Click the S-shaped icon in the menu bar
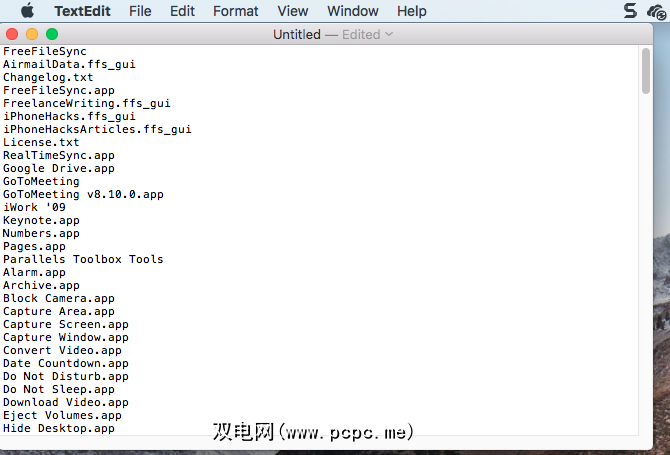 click(630, 11)
